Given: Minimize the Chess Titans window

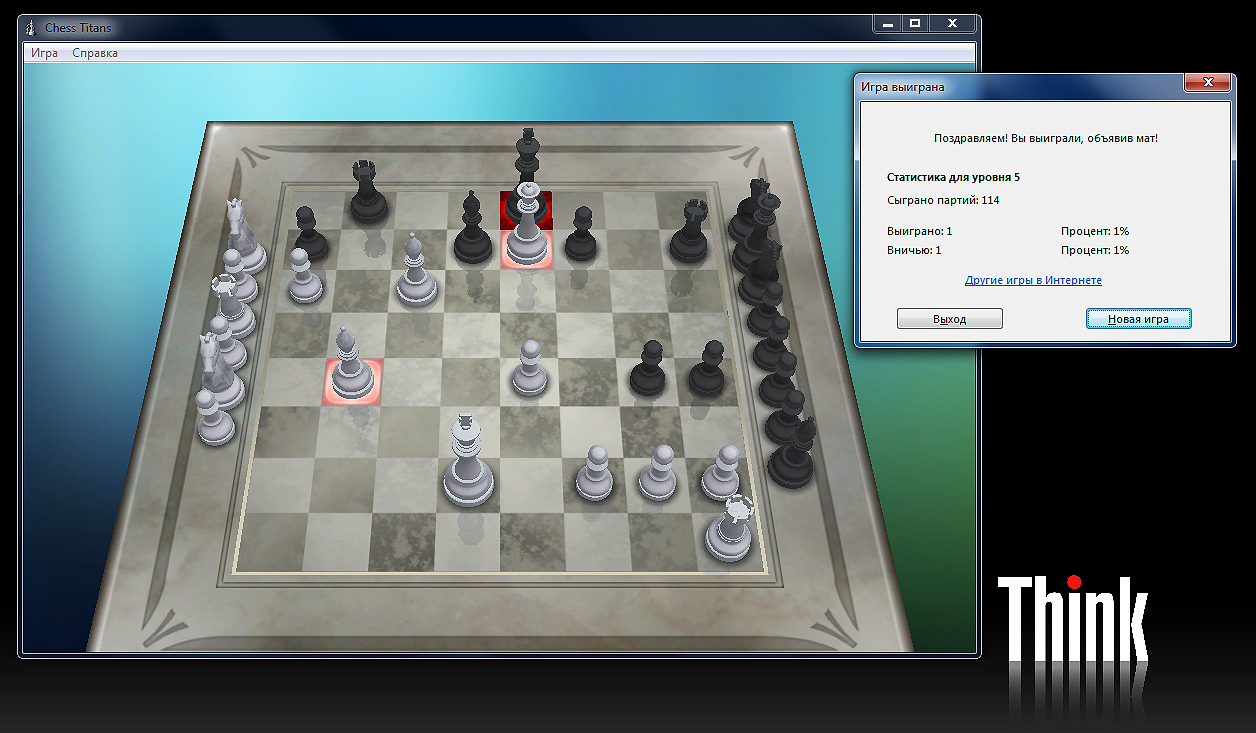Looking at the screenshot, I should tap(887, 23).
